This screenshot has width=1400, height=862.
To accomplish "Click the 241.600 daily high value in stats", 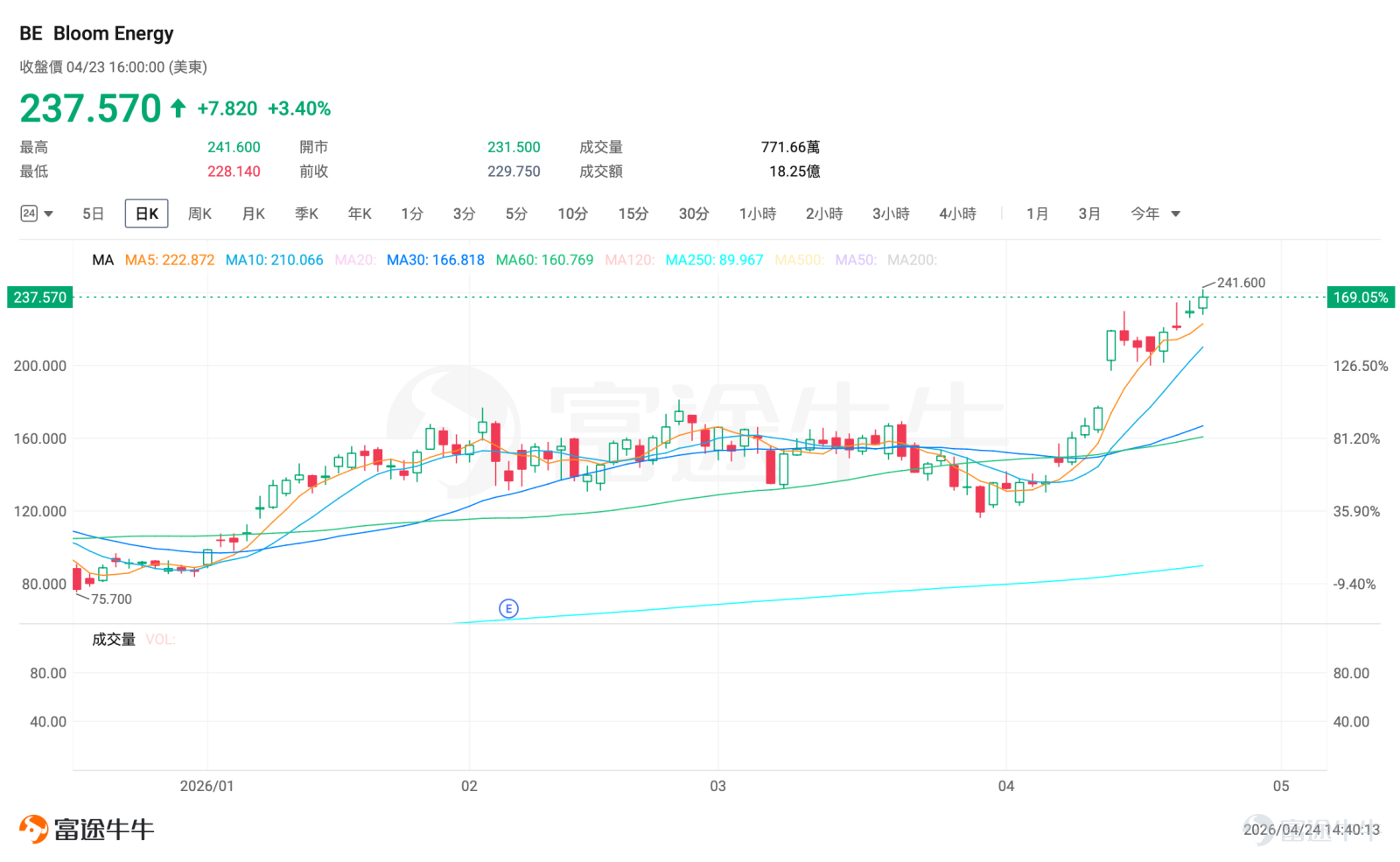I will tap(234, 147).
